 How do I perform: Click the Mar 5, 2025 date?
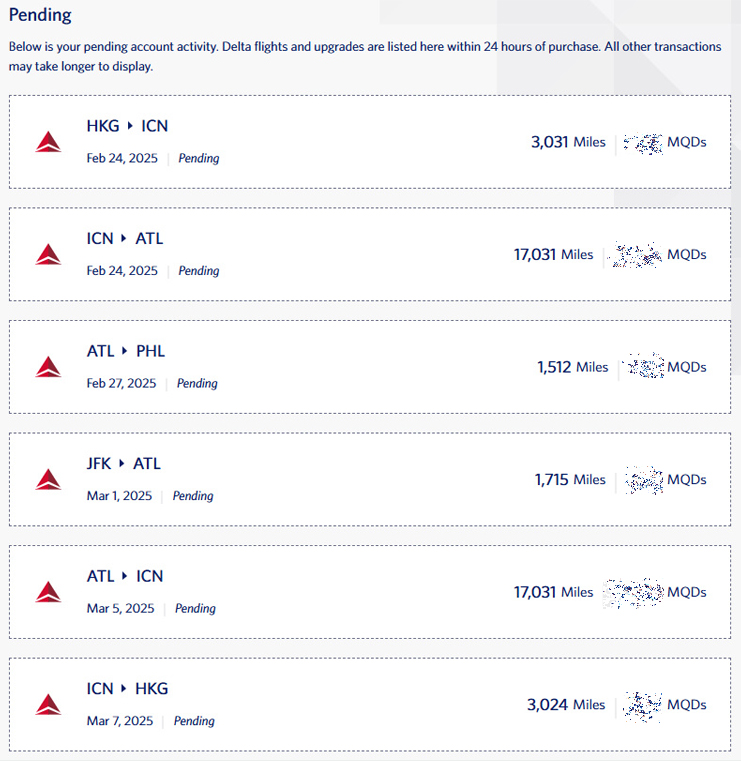tap(120, 609)
